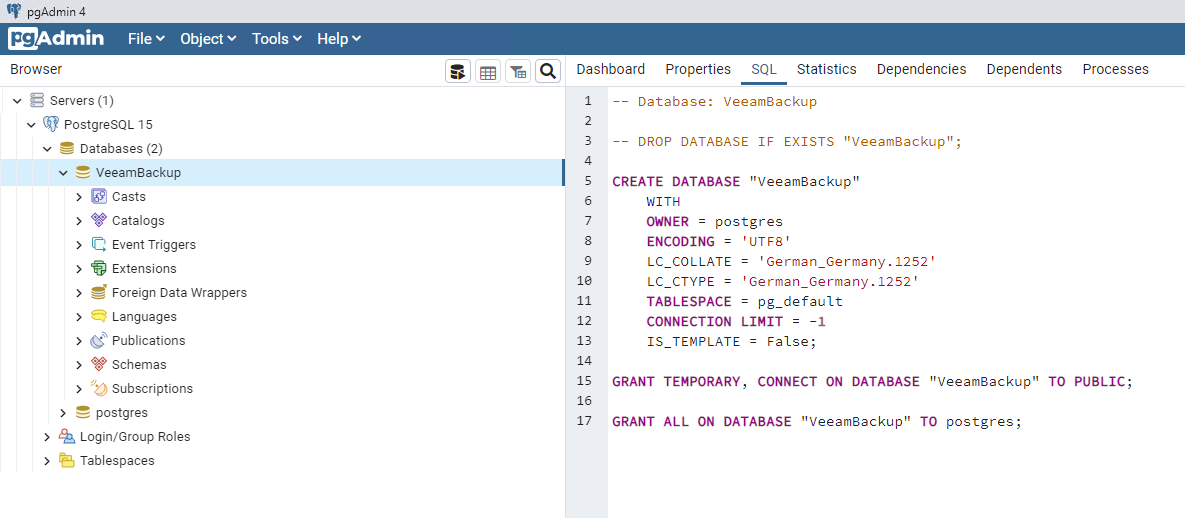1185x518 pixels.
Task: Expand the Publications node
Action: pos(79,340)
